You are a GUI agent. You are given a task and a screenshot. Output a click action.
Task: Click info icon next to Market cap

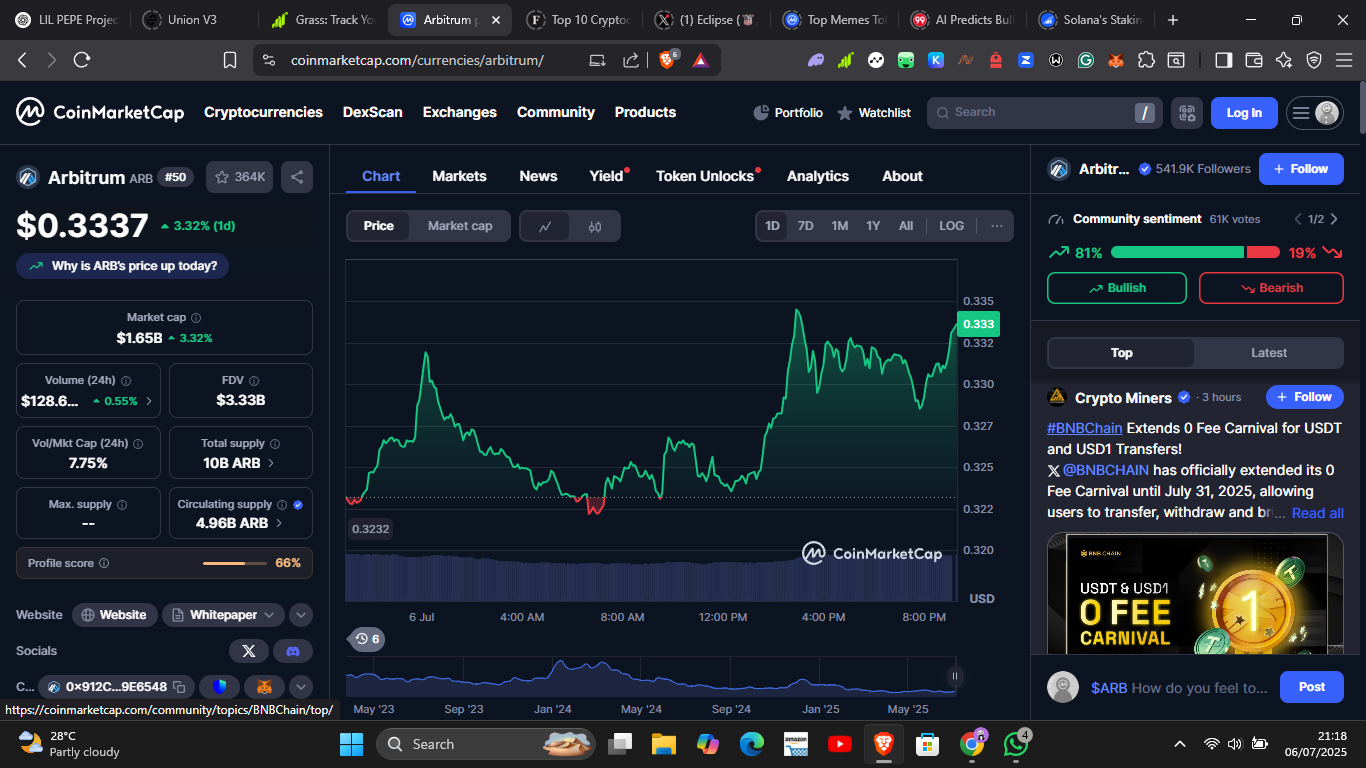coord(196,317)
